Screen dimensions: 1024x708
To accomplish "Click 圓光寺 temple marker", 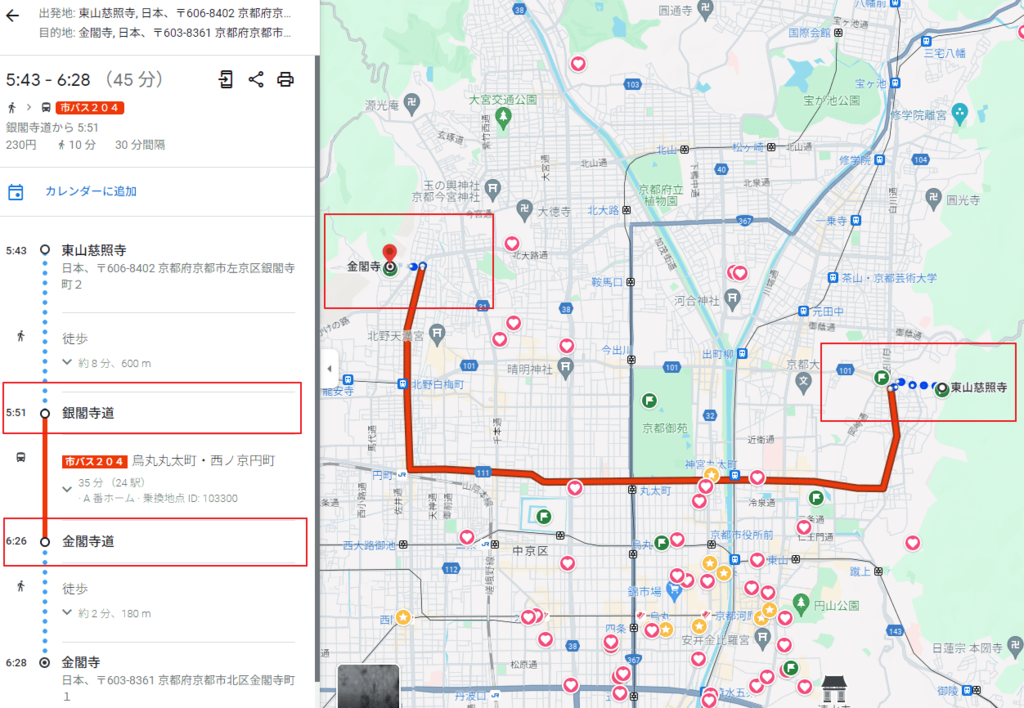I will click(x=934, y=197).
